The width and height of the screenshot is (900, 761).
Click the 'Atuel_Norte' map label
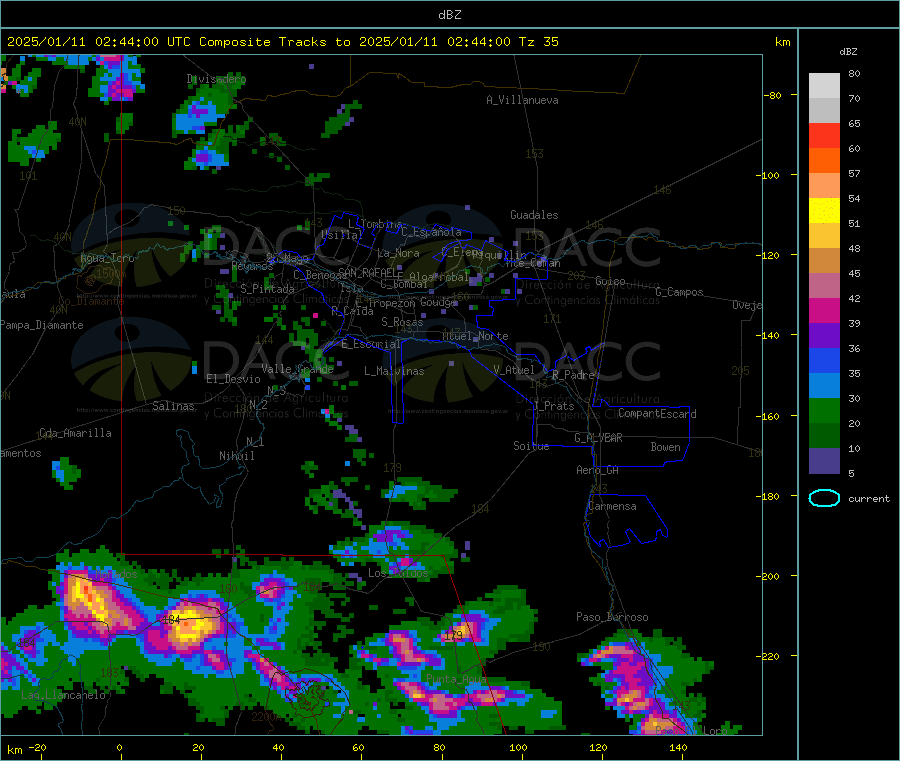pos(475,336)
